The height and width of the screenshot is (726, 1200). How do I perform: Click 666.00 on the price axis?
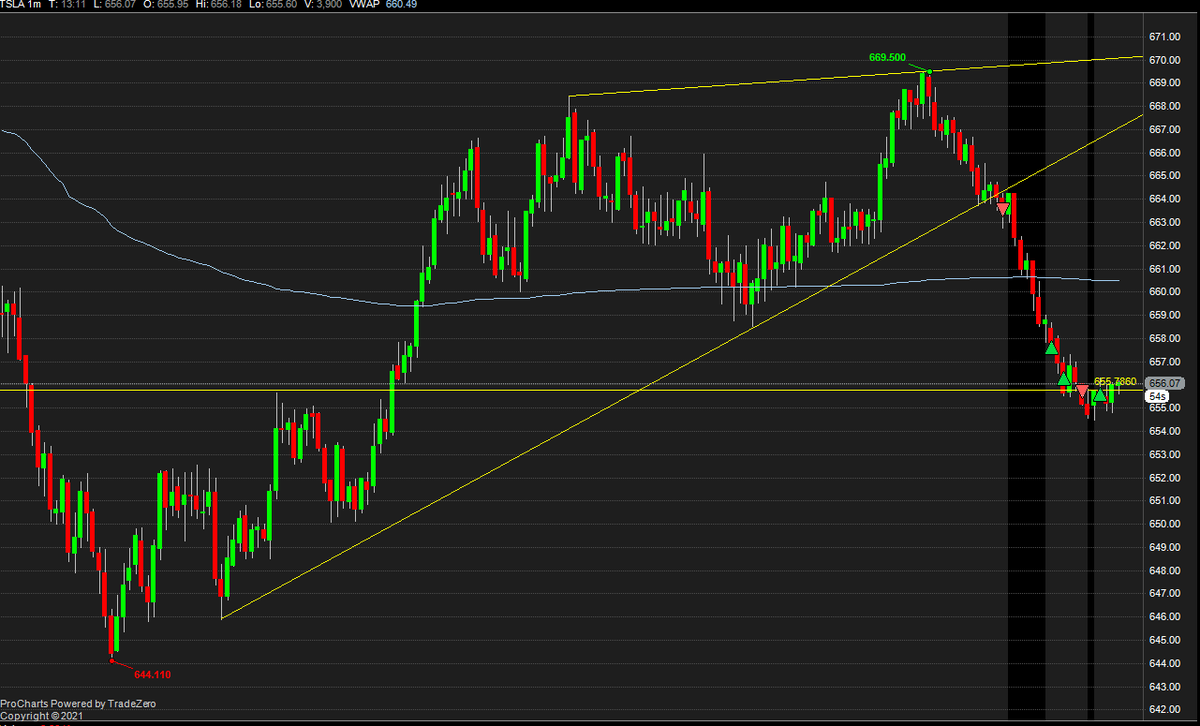1166,153
